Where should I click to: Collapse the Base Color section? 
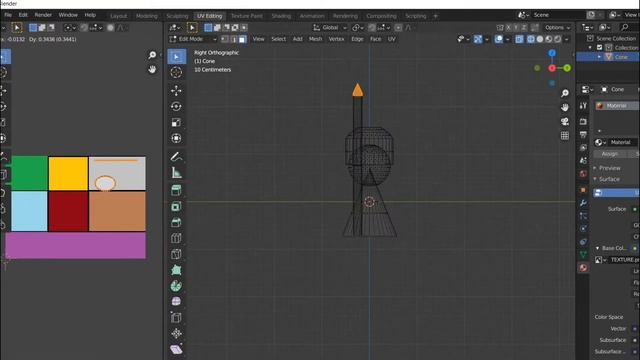(598, 248)
